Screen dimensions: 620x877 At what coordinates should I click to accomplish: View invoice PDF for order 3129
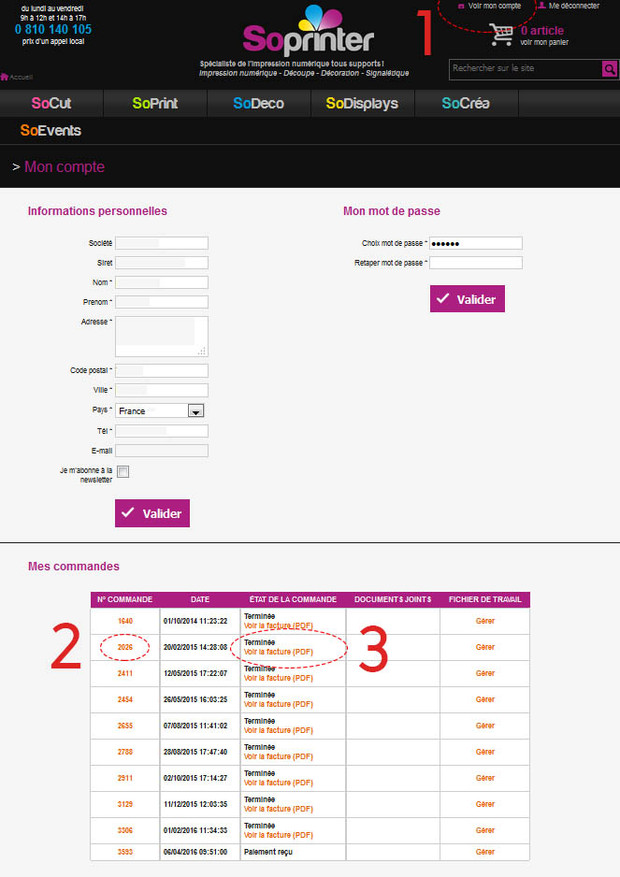point(278,809)
